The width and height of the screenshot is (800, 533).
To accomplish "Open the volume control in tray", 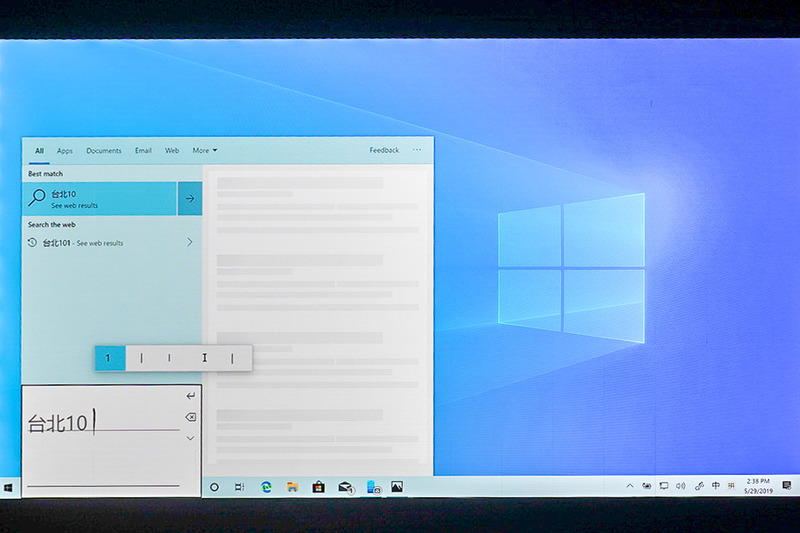I will [x=681, y=486].
